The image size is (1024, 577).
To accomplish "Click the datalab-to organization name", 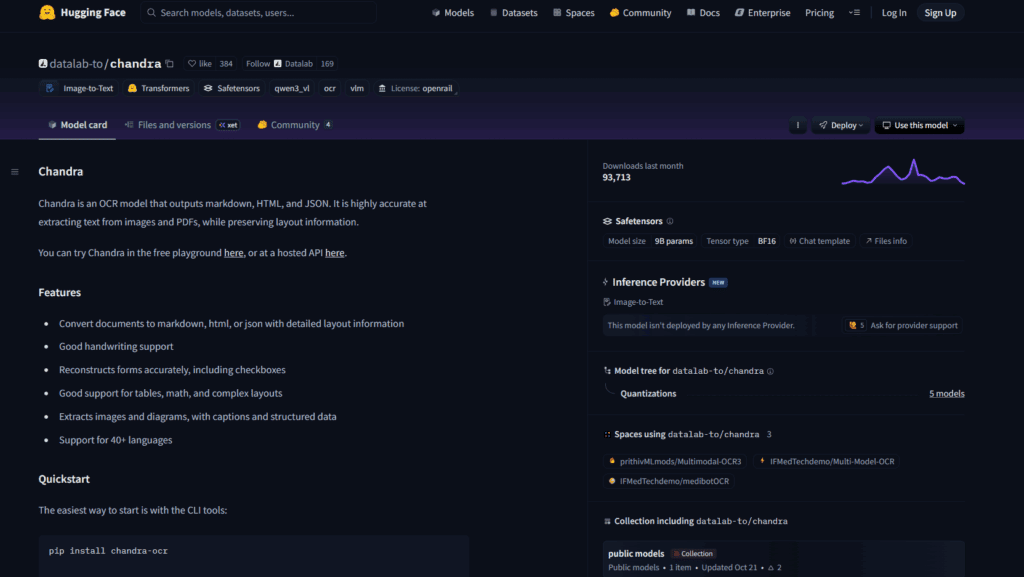I will click(76, 63).
